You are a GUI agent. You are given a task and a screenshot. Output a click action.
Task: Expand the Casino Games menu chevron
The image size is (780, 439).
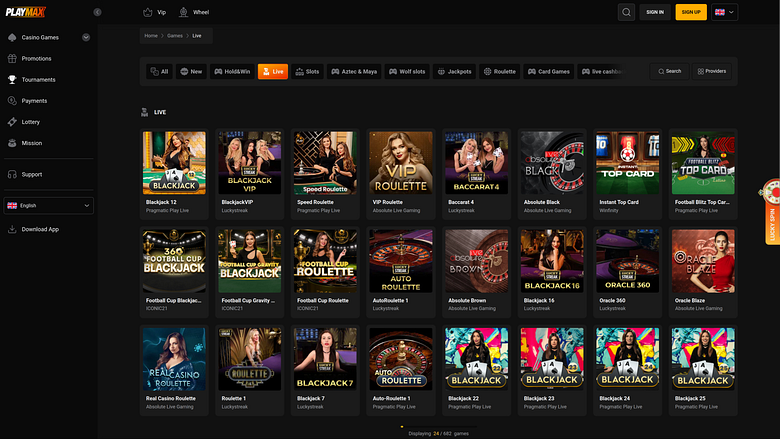(86, 37)
